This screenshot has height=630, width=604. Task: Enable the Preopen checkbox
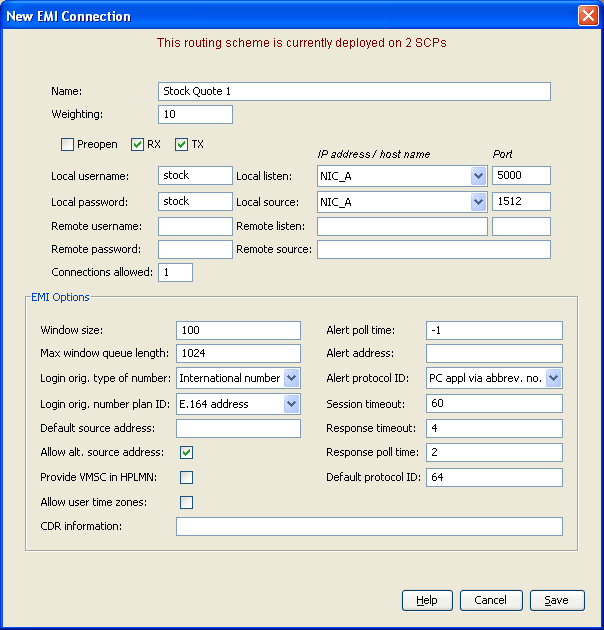(67, 144)
